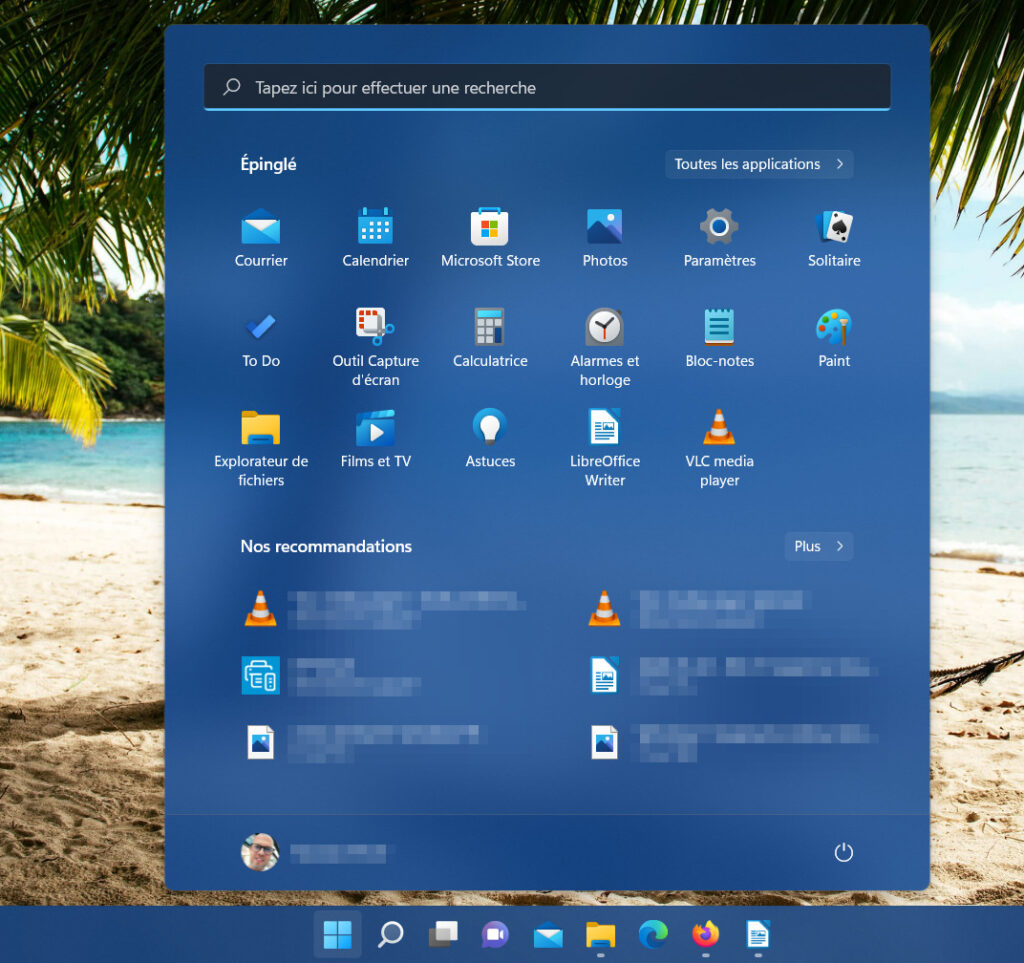
Task: Open first VLC recommended file on left
Action: [x=385, y=608]
